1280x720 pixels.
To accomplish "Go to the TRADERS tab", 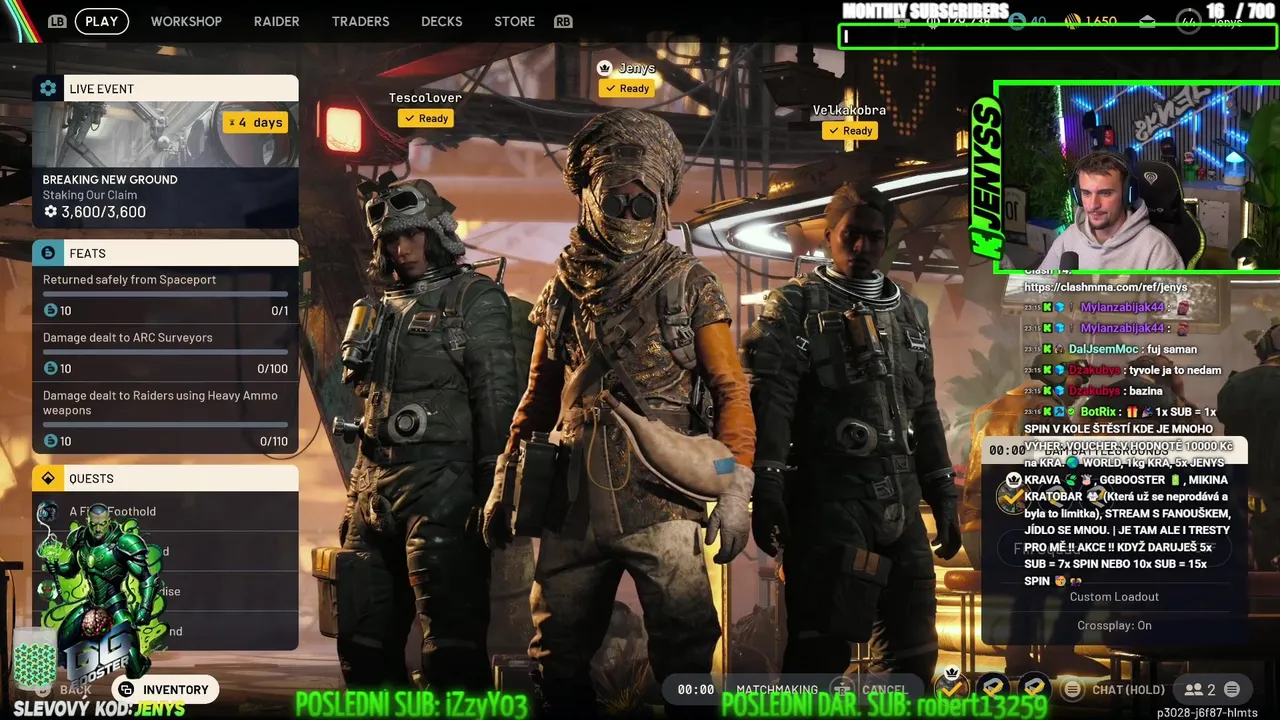I will [360, 21].
